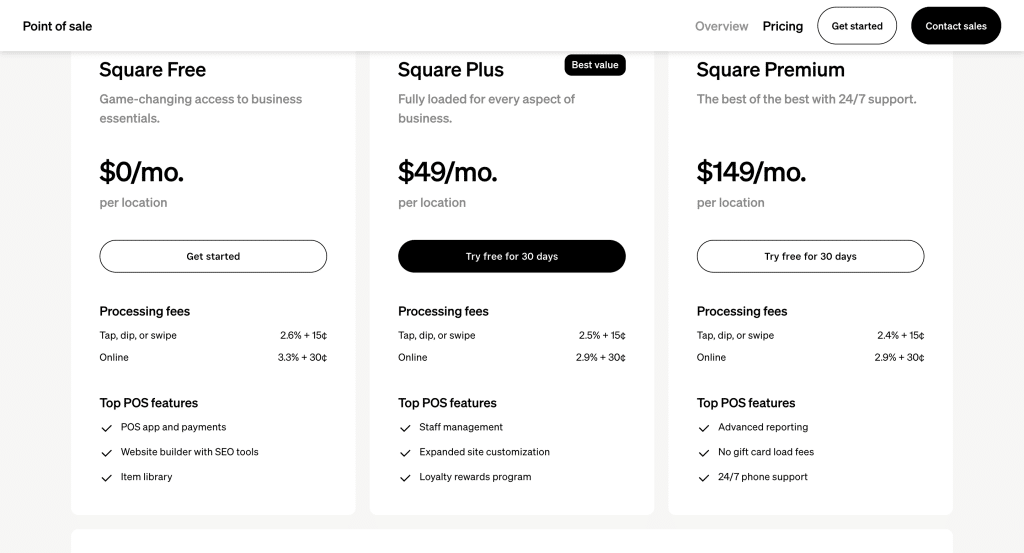Click checkmark icon next to 24/7 phone support
The image size is (1024, 553).
704,478
